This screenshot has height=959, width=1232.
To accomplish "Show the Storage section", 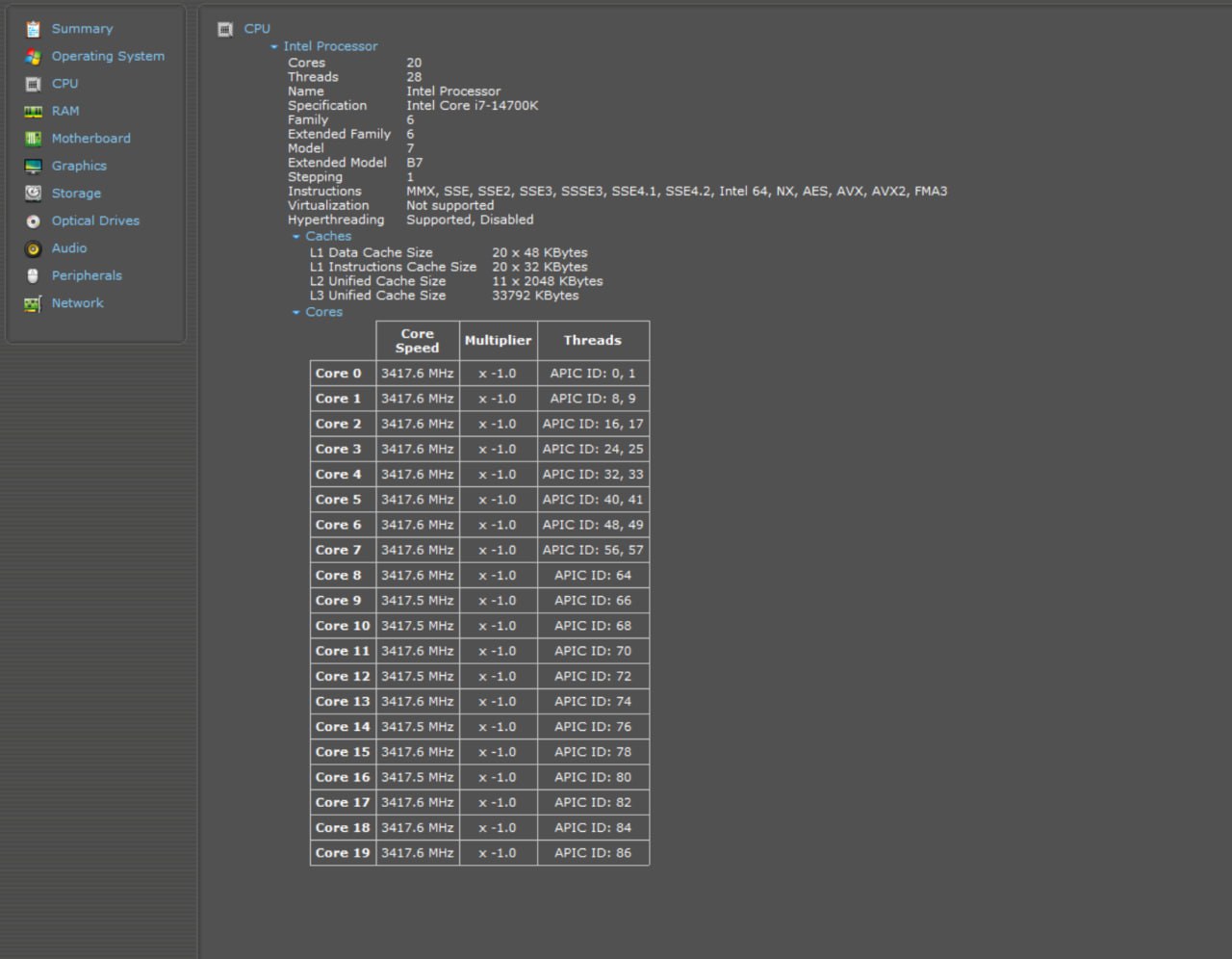I will [x=76, y=193].
